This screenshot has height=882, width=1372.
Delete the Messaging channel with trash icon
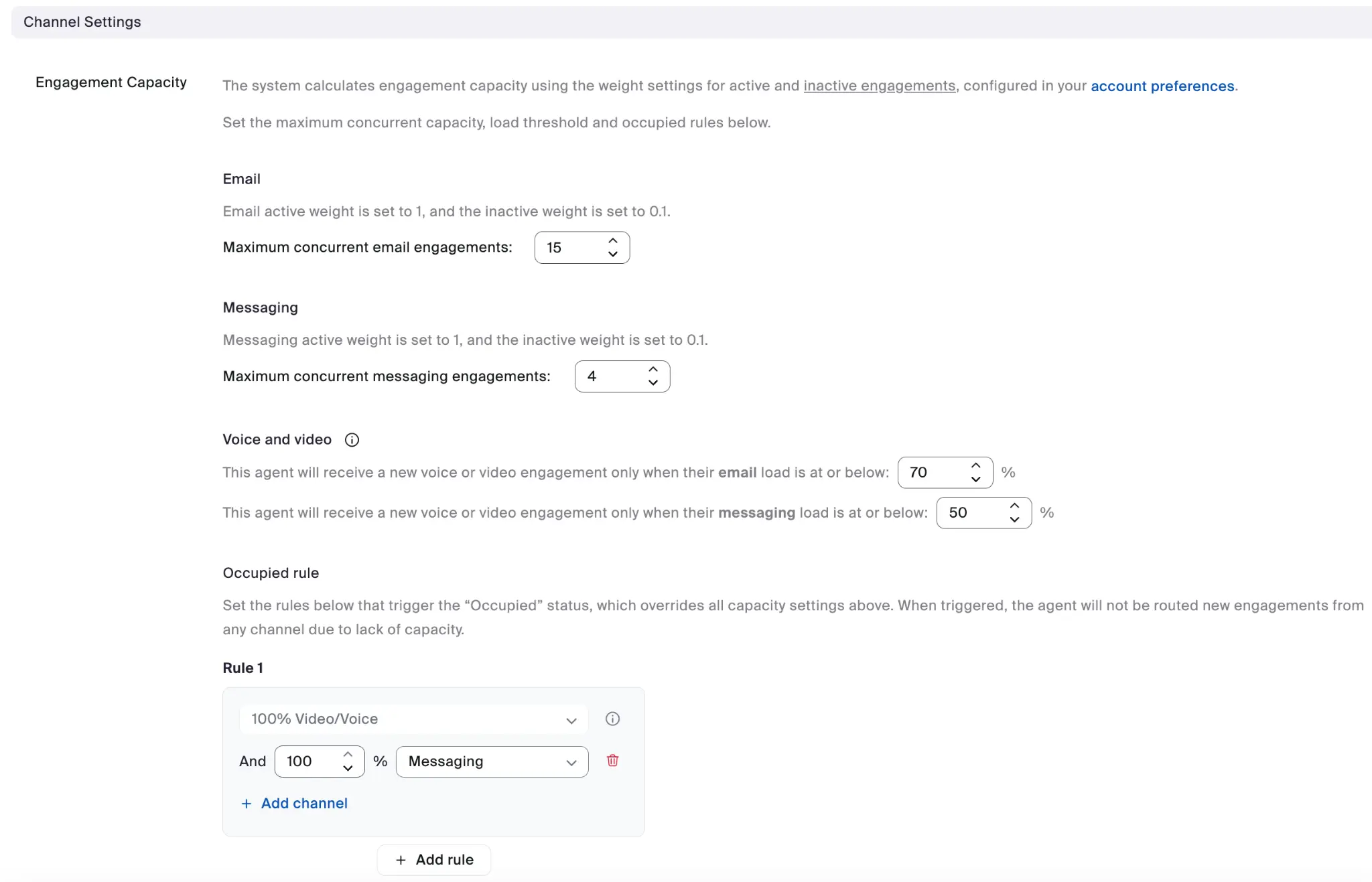(x=612, y=761)
